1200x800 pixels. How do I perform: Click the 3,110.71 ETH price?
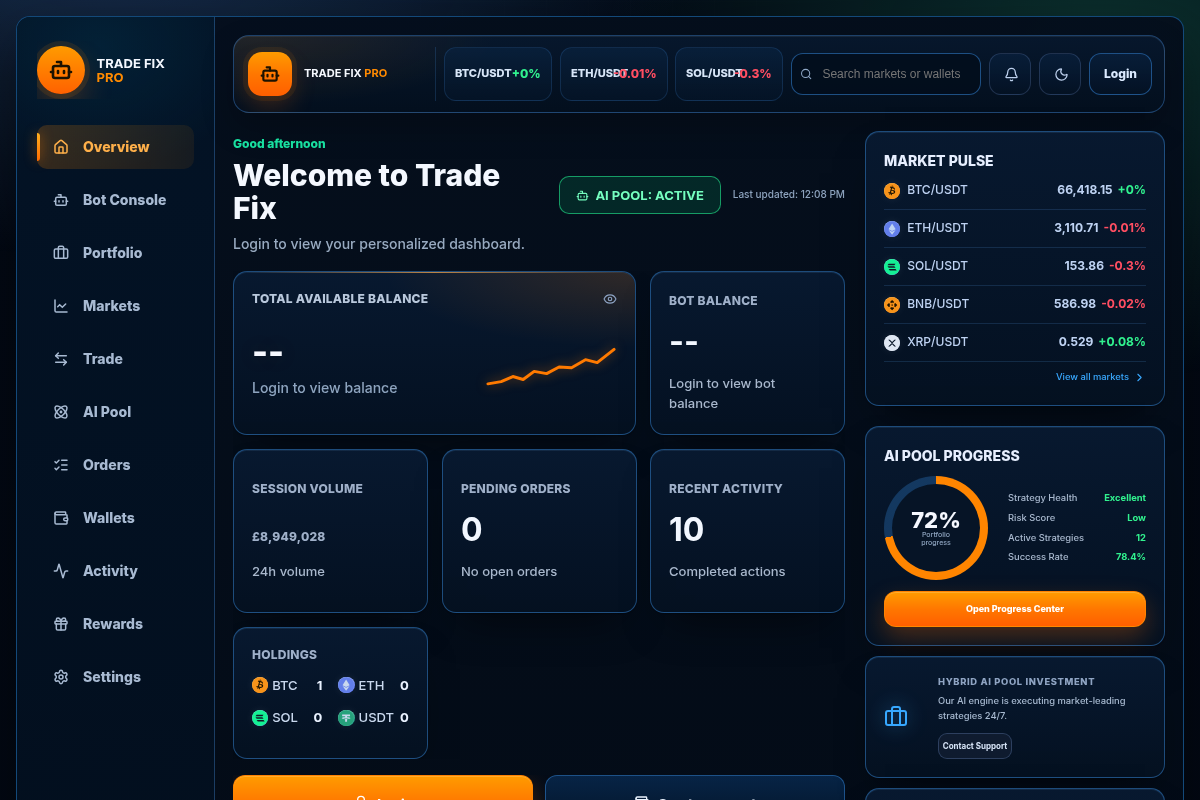(x=1076, y=228)
